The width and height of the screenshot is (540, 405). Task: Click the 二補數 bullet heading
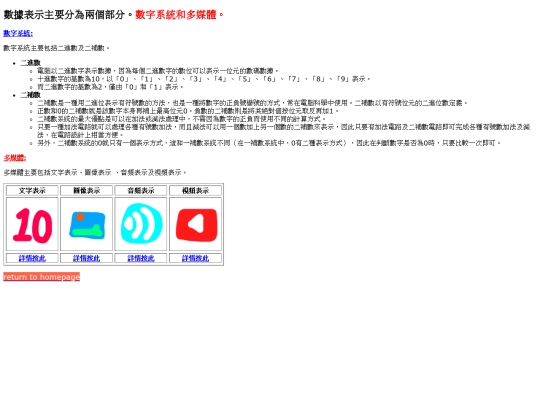point(30,95)
